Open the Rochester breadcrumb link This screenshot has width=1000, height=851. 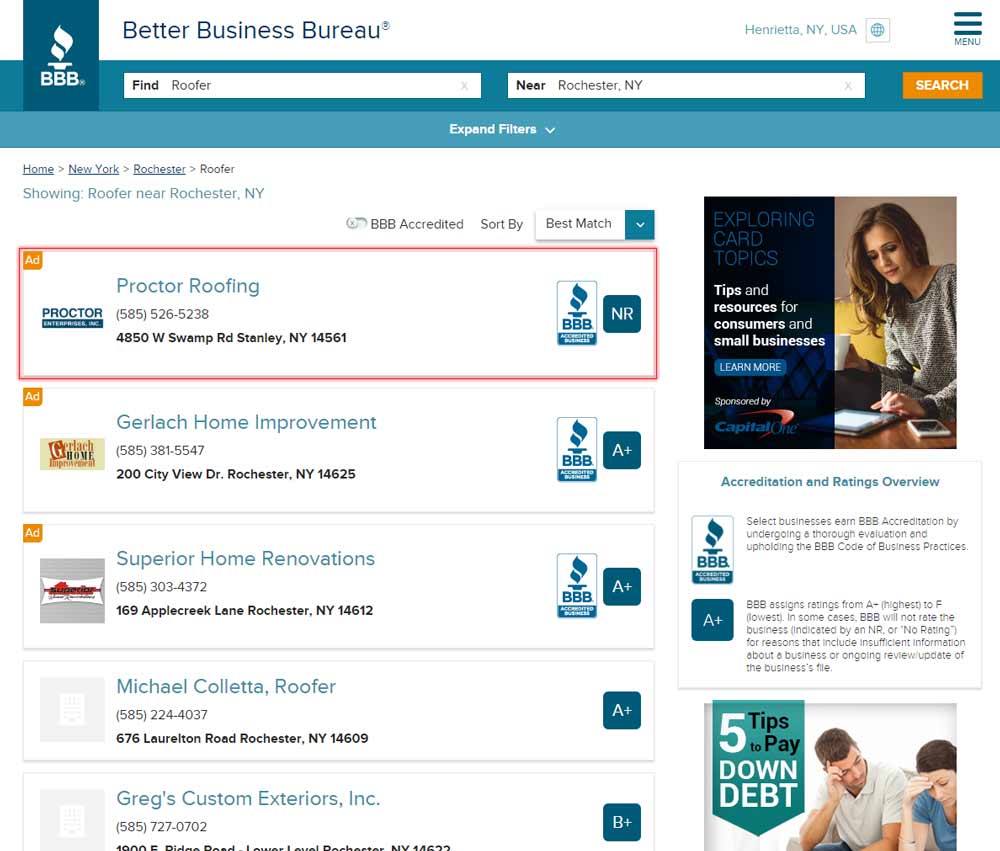click(159, 169)
